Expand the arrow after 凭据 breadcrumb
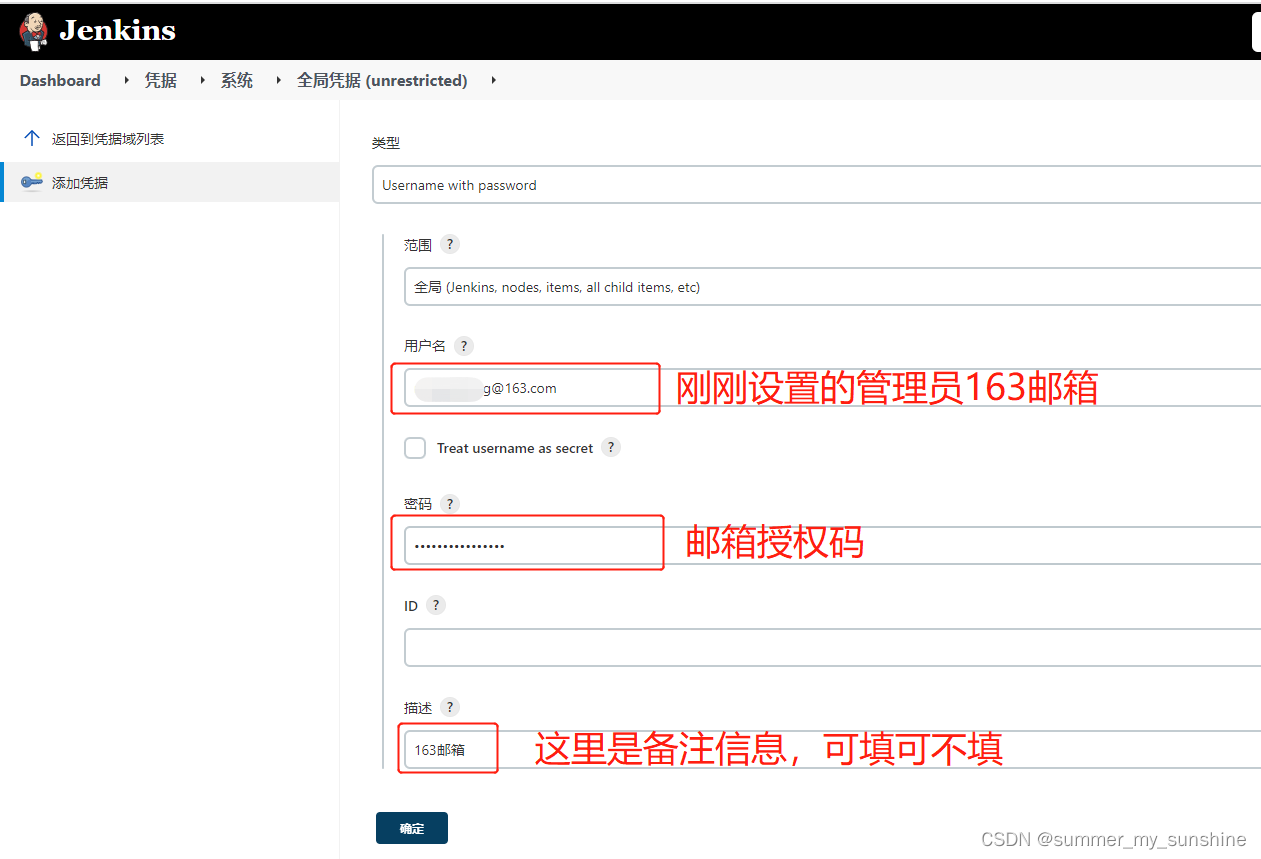The image size is (1261, 859). tap(202, 80)
